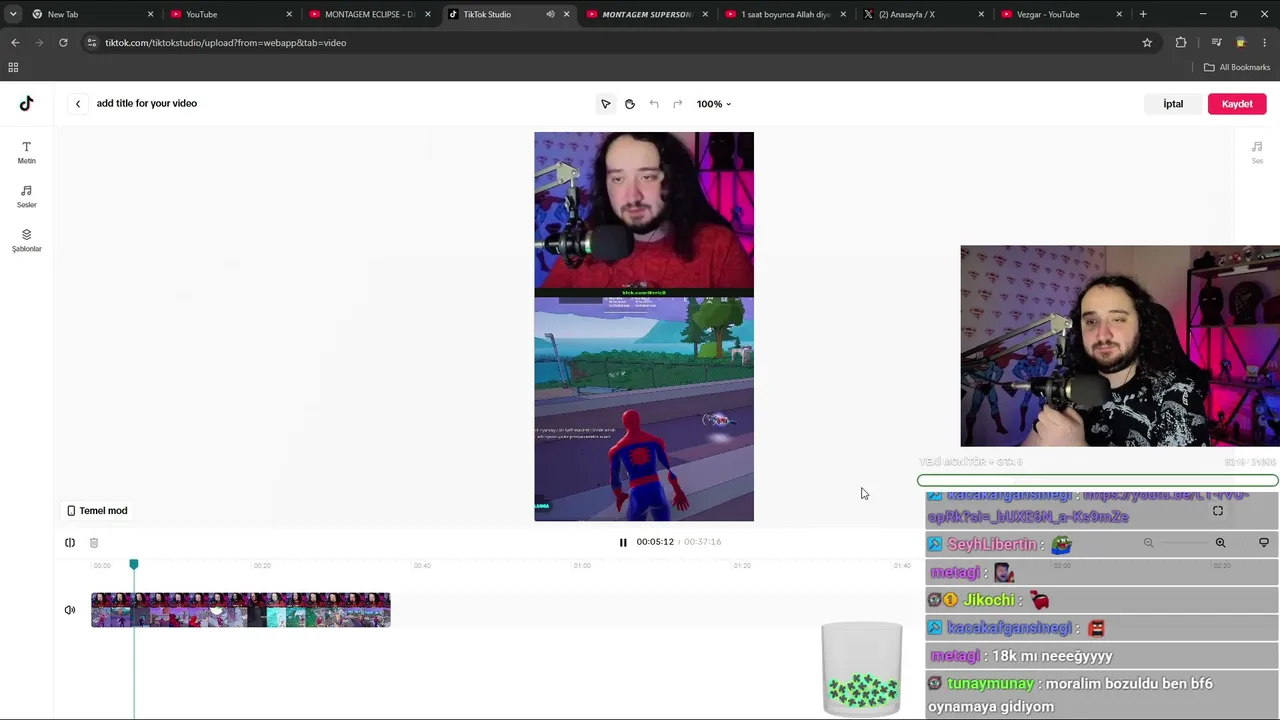
Task: Open the Chrome profile avatar
Action: point(1241,43)
